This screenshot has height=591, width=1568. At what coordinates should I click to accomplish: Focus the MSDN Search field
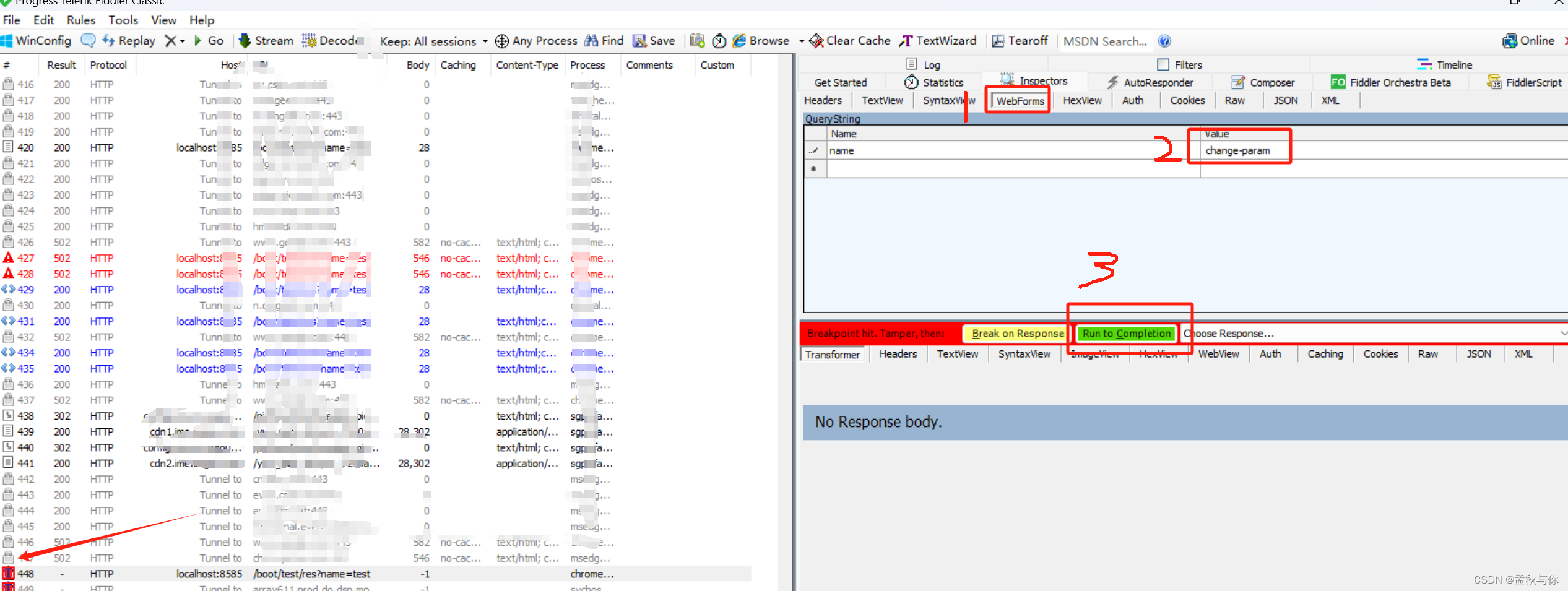[x=1106, y=41]
